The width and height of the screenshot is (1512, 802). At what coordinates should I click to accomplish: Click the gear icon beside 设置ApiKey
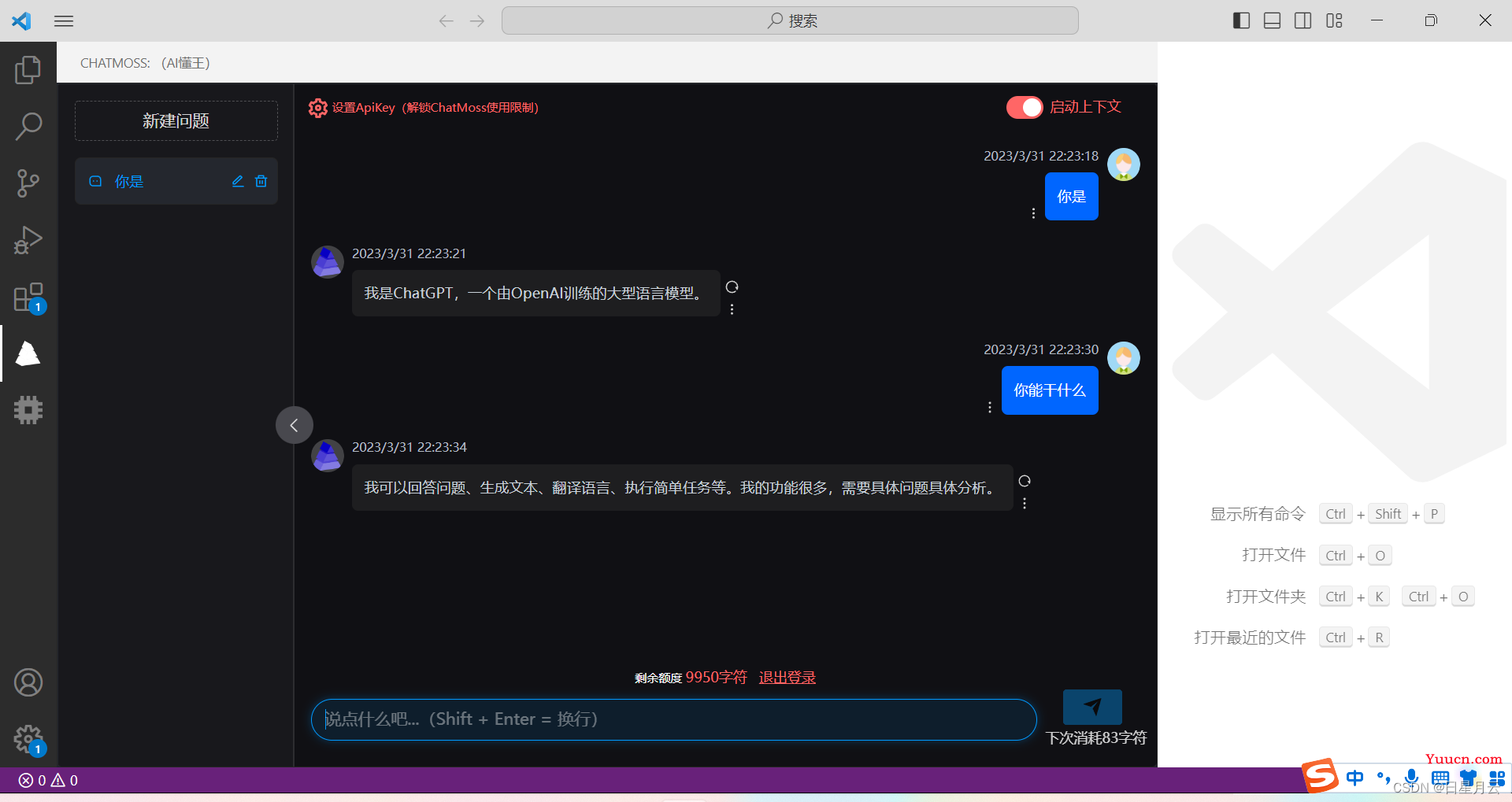pos(317,108)
